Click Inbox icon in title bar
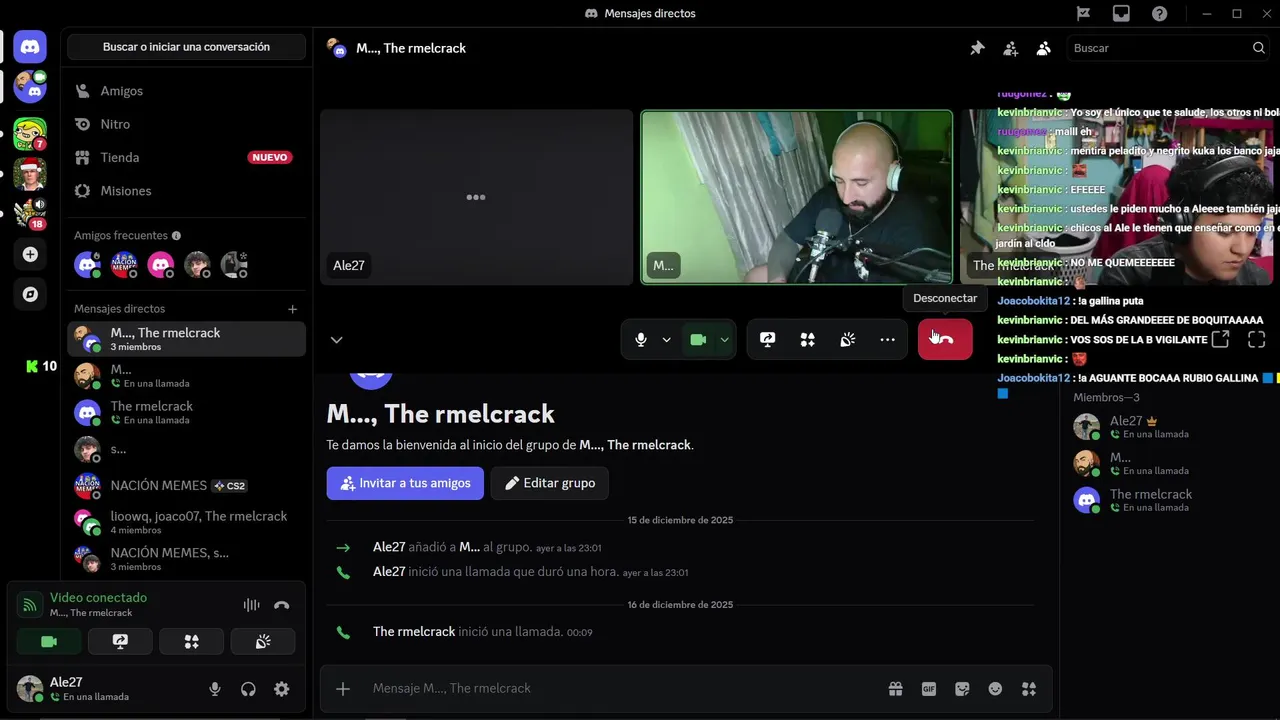1280x720 pixels. pos(1121,13)
